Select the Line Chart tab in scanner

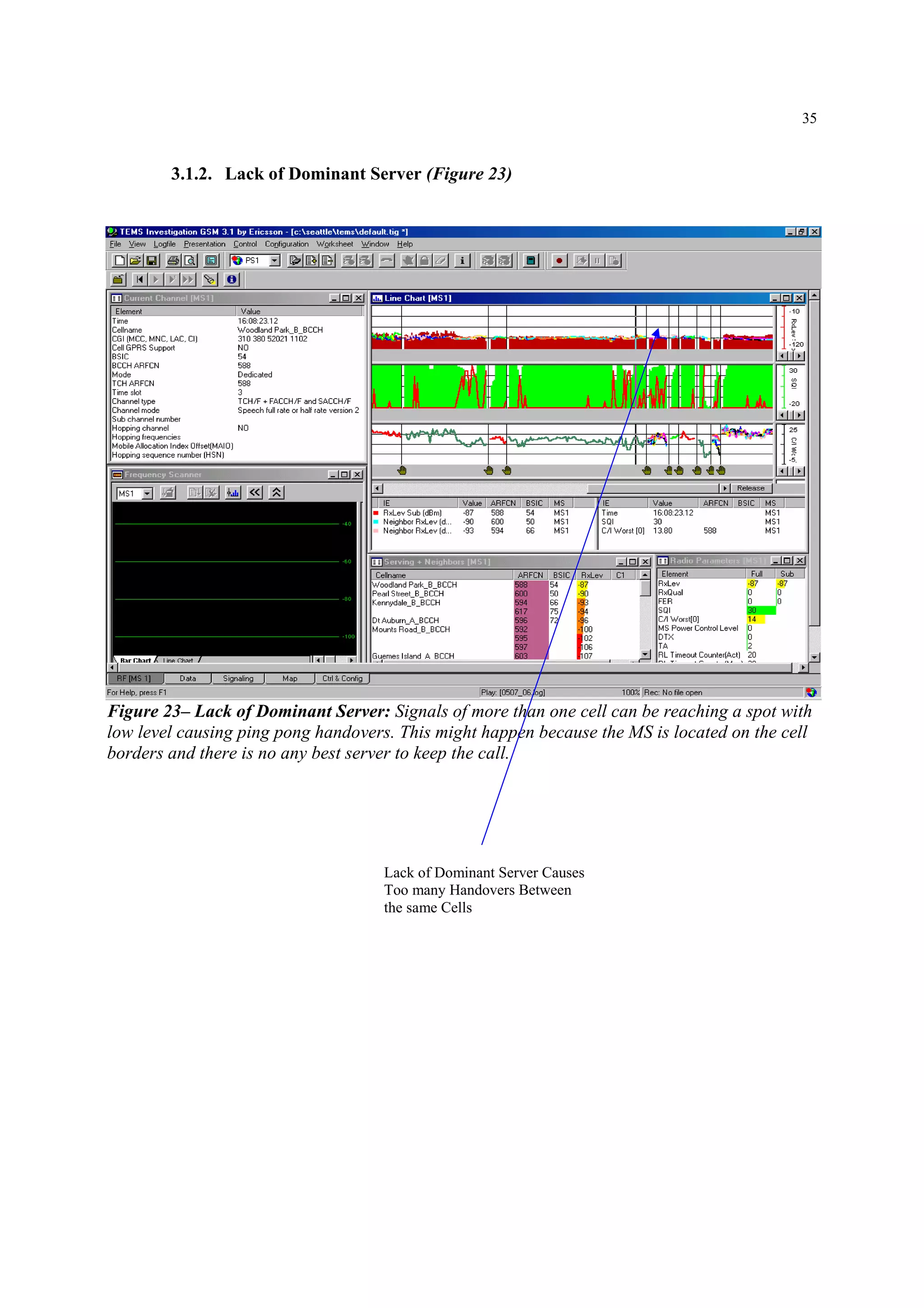coord(178,660)
